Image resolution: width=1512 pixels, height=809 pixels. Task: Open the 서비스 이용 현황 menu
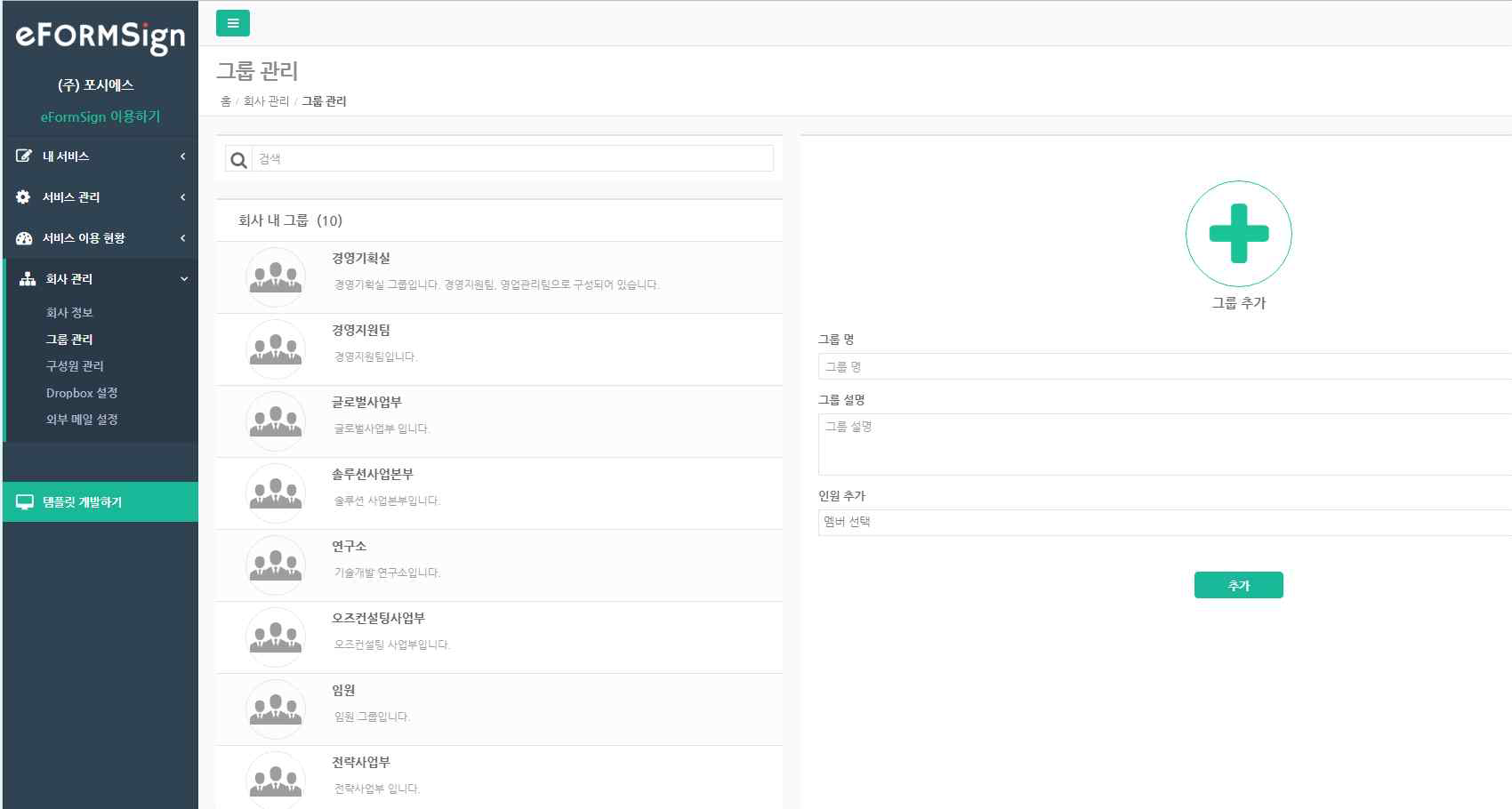pos(101,238)
